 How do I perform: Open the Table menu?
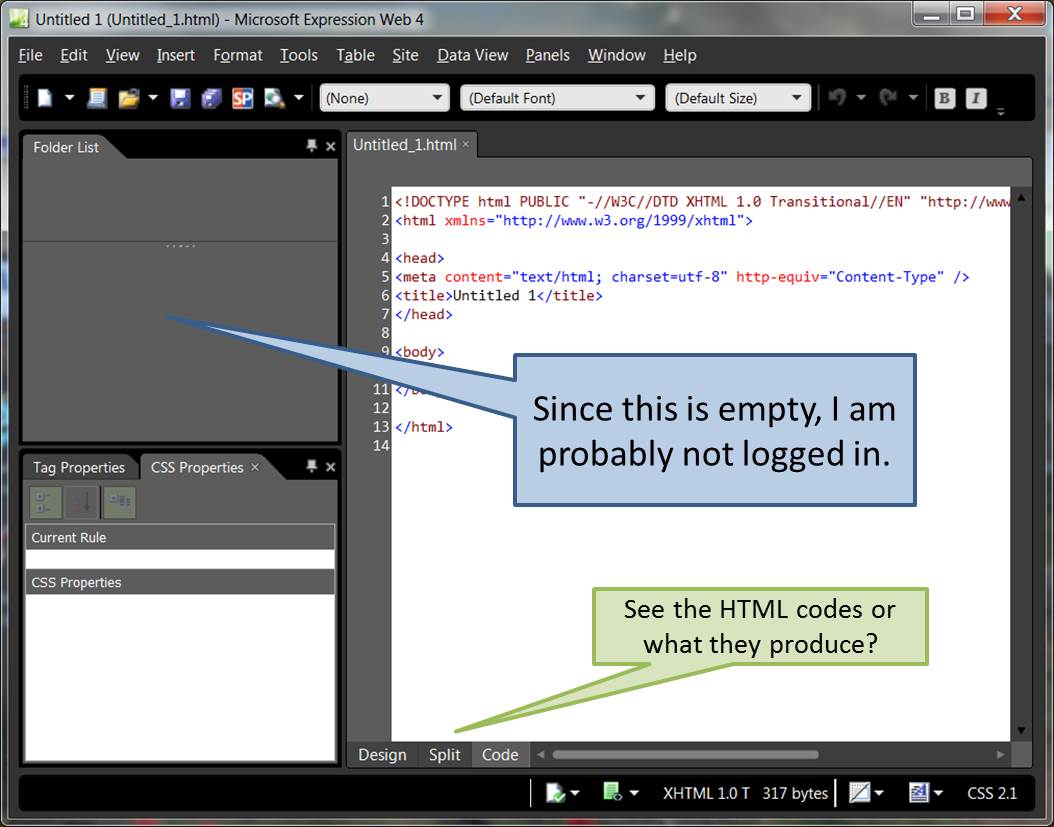(x=356, y=55)
